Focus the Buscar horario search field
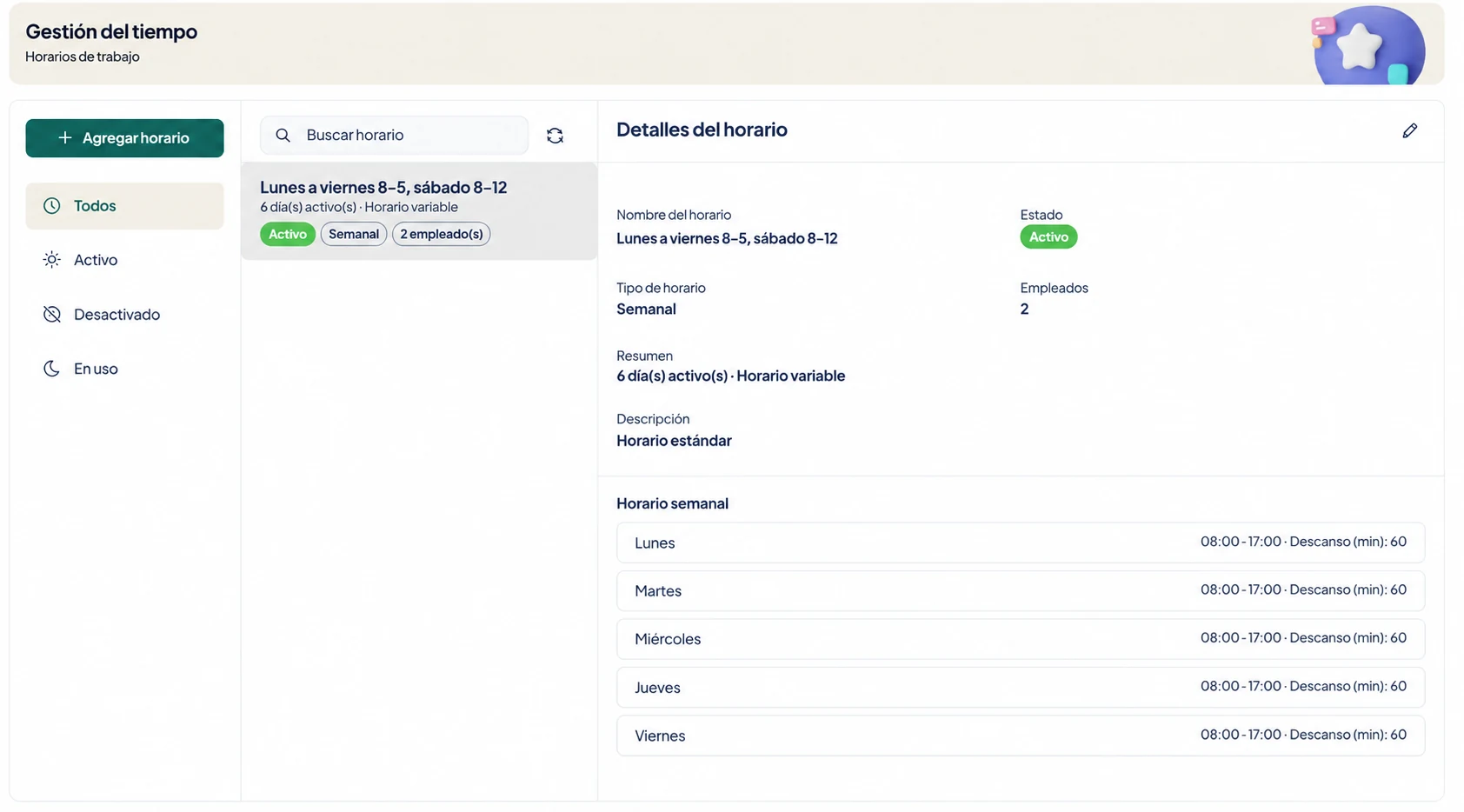Screen dimensions: 1464x812 tap(394, 136)
